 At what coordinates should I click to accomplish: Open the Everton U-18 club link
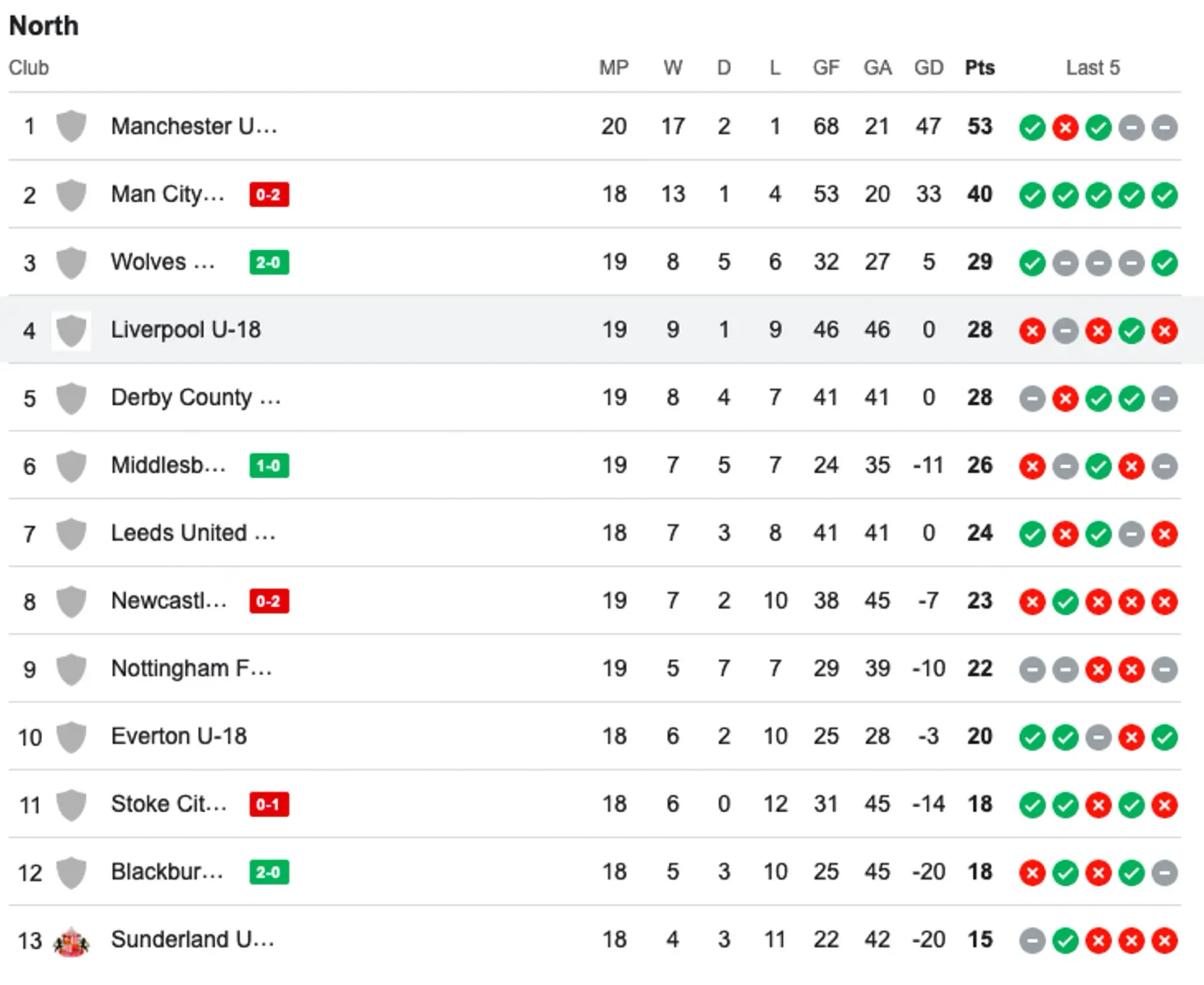(x=179, y=736)
